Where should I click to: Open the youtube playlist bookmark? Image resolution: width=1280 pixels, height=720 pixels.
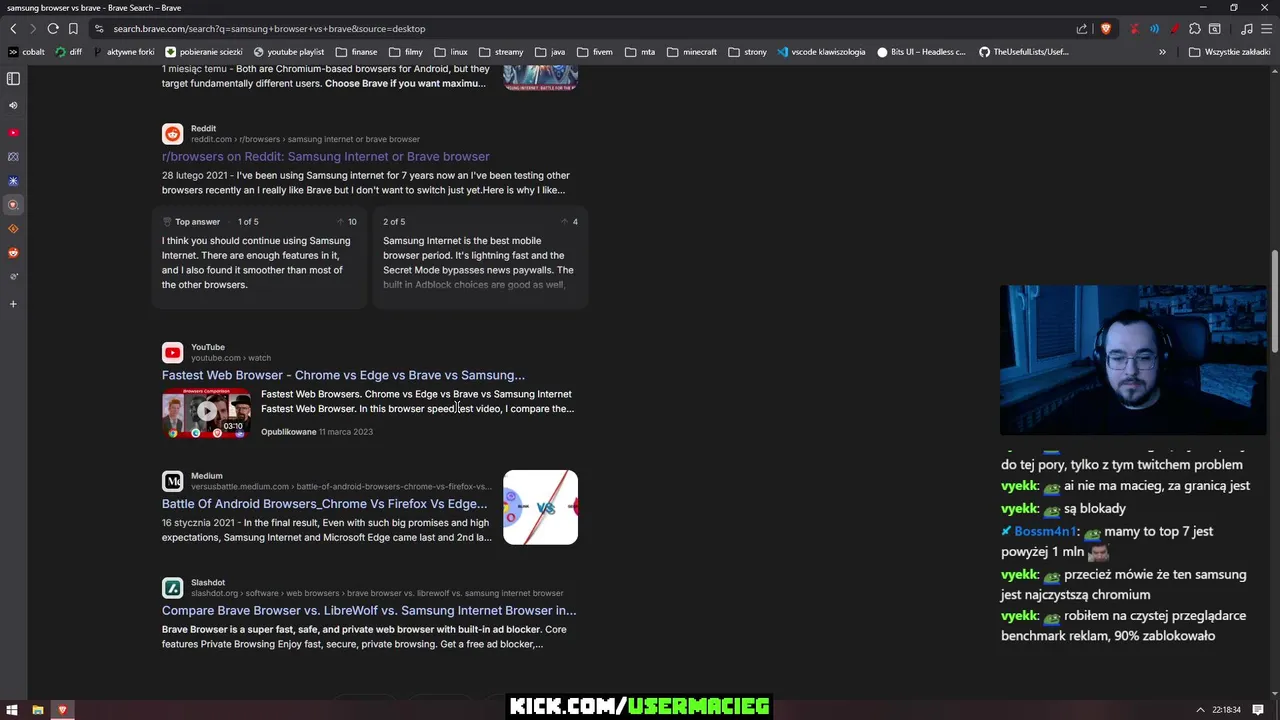click(289, 52)
